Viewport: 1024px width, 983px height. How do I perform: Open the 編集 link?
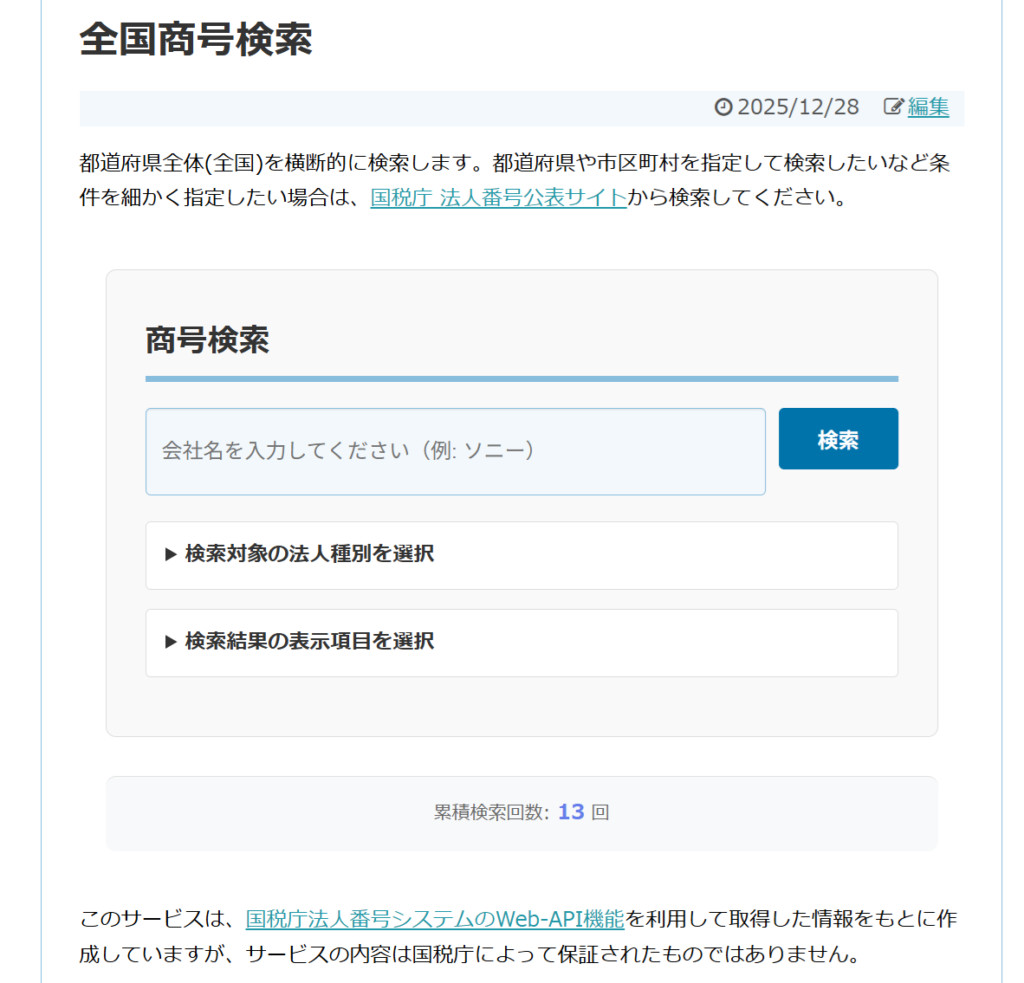click(x=928, y=107)
